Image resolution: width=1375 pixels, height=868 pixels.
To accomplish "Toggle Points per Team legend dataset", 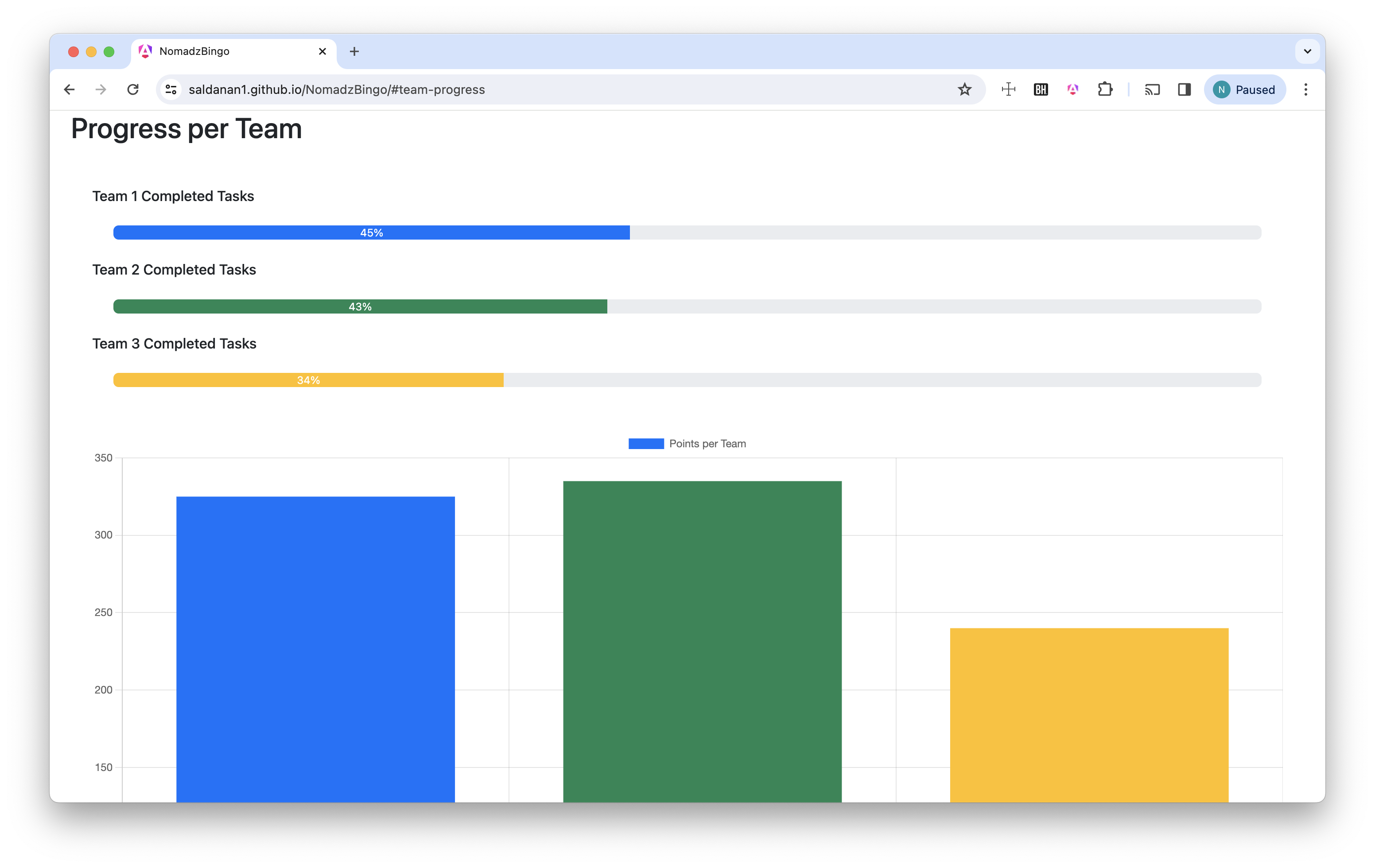I will (x=687, y=443).
